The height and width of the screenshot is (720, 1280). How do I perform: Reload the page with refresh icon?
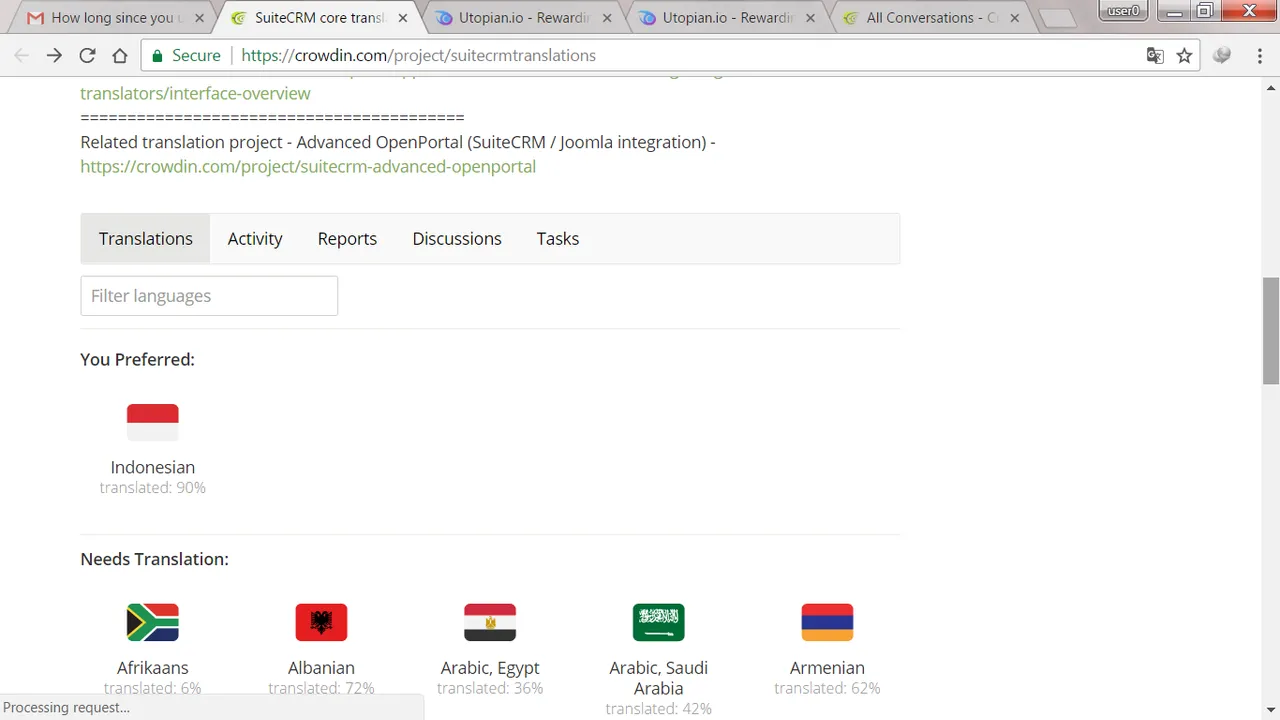tap(87, 56)
